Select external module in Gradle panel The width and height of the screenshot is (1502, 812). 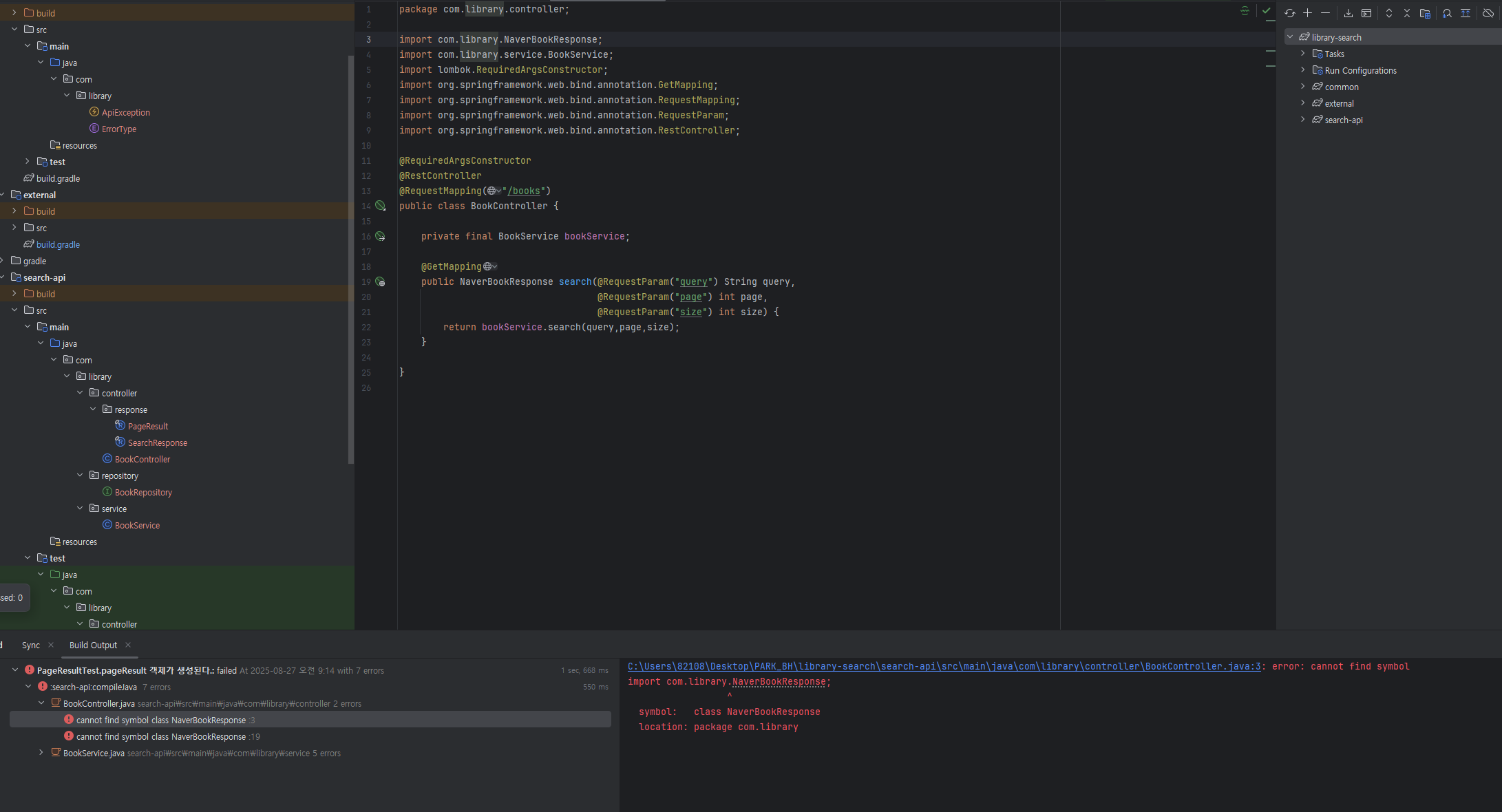tap(1339, 103)
